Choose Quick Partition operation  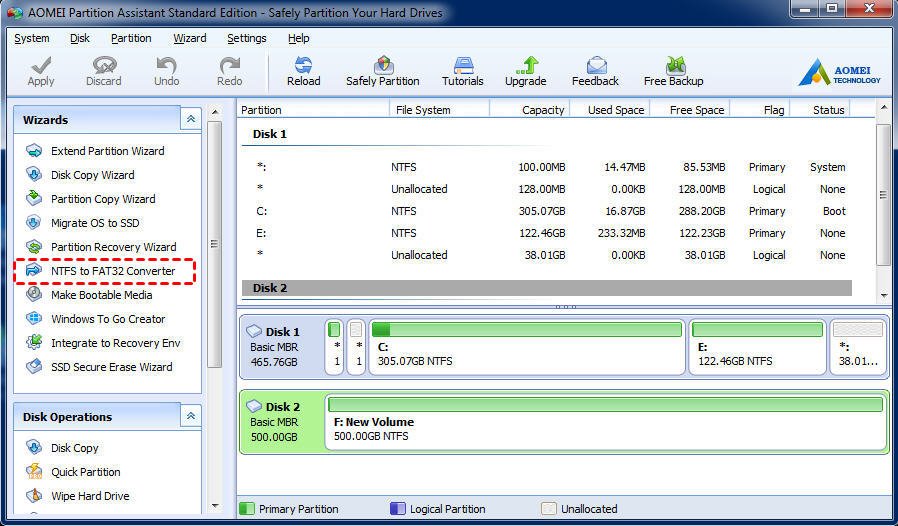86,472
